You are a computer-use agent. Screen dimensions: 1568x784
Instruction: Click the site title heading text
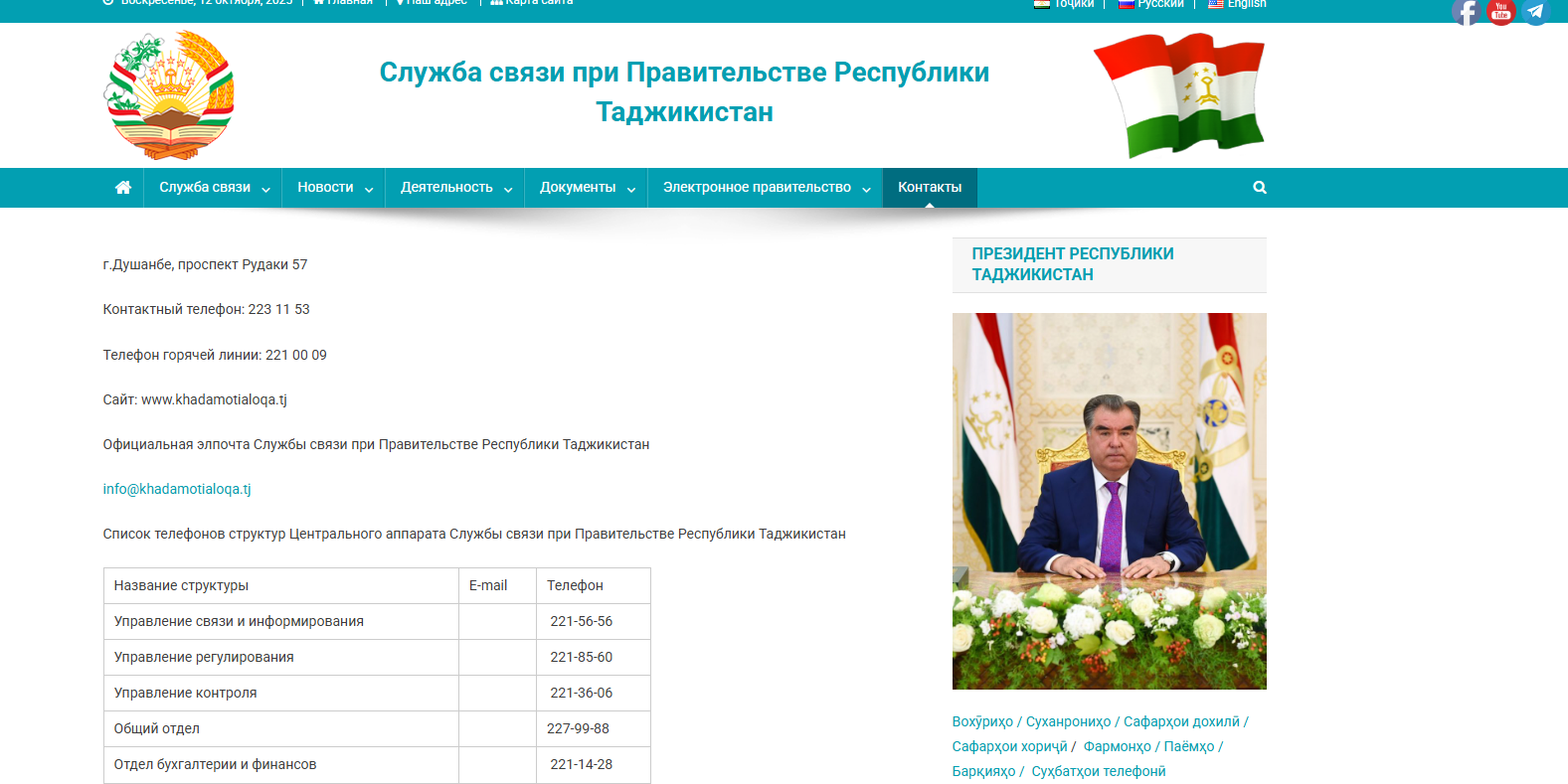pyautogui.click(x=684, y=91)
